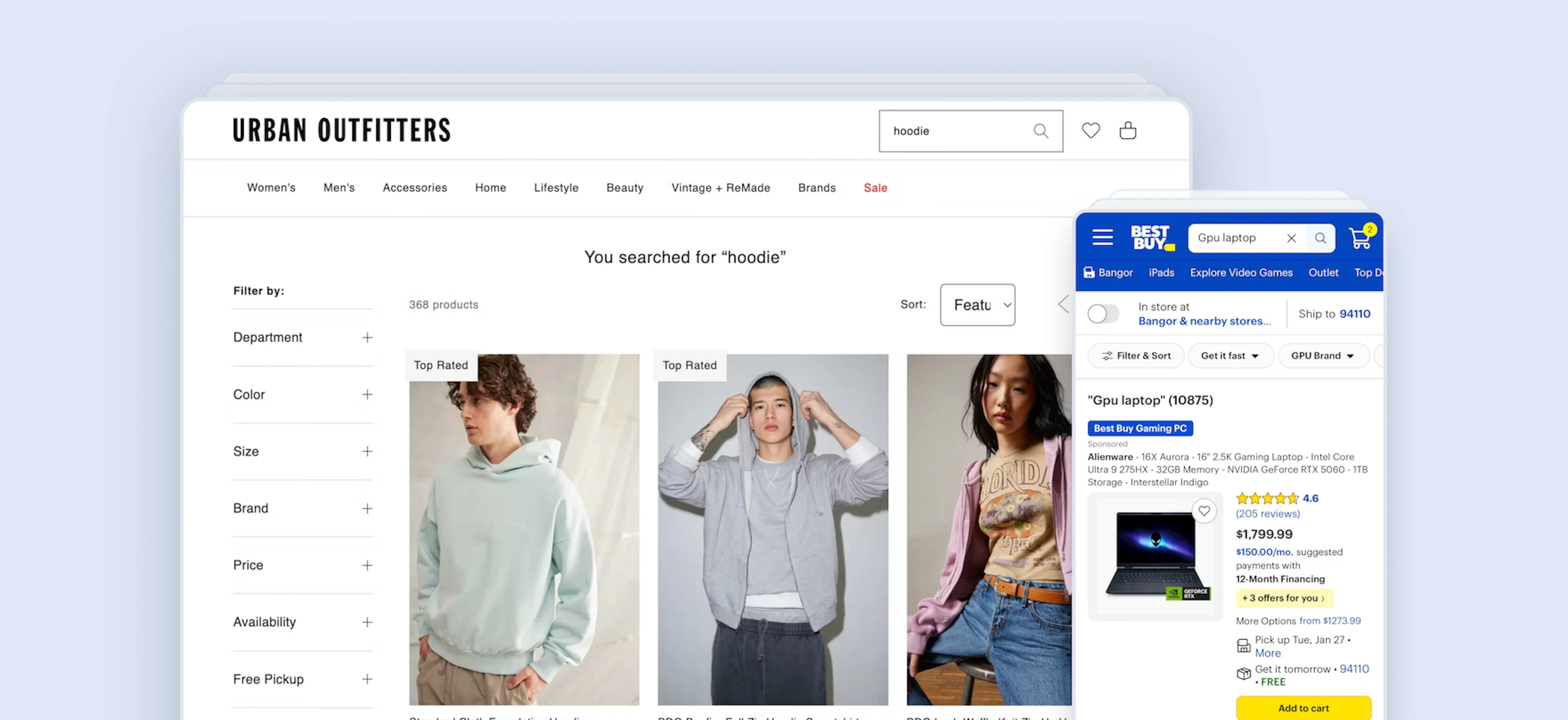This screenshot has width=1568, height=720.
Task: Click Best Buy search magnifier button
Action: pyautogui.click(x=1320, y=238)
